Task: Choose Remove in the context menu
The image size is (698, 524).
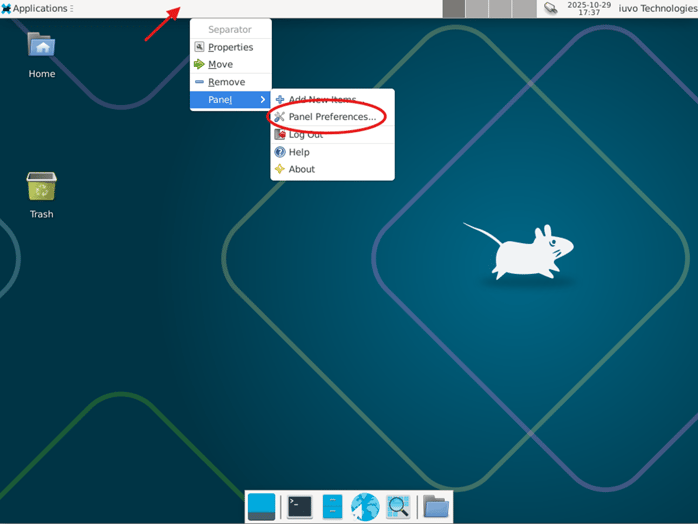Action: click(x=226, y=82)
